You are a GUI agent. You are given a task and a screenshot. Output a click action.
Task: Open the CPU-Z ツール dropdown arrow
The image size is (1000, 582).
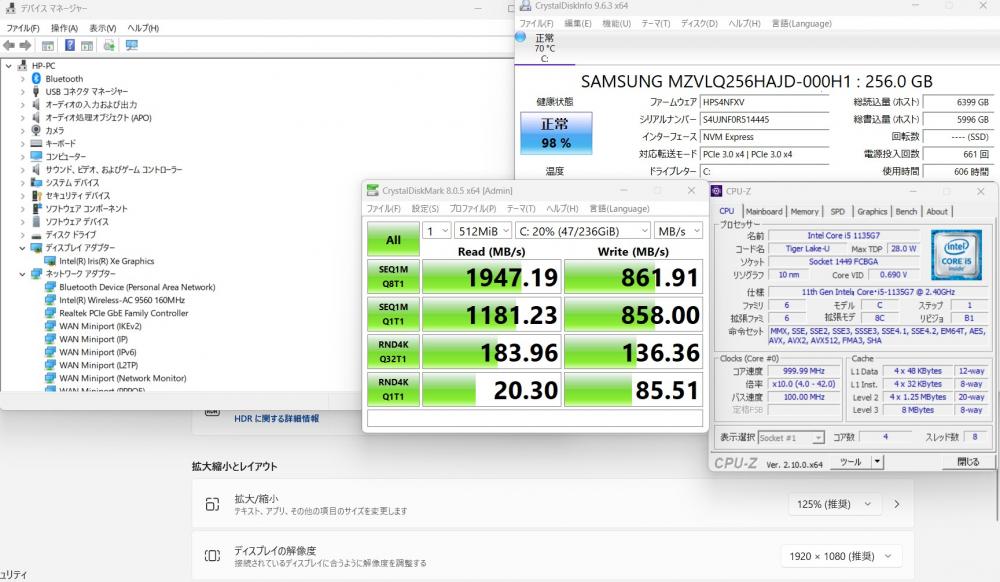[878, 462]
